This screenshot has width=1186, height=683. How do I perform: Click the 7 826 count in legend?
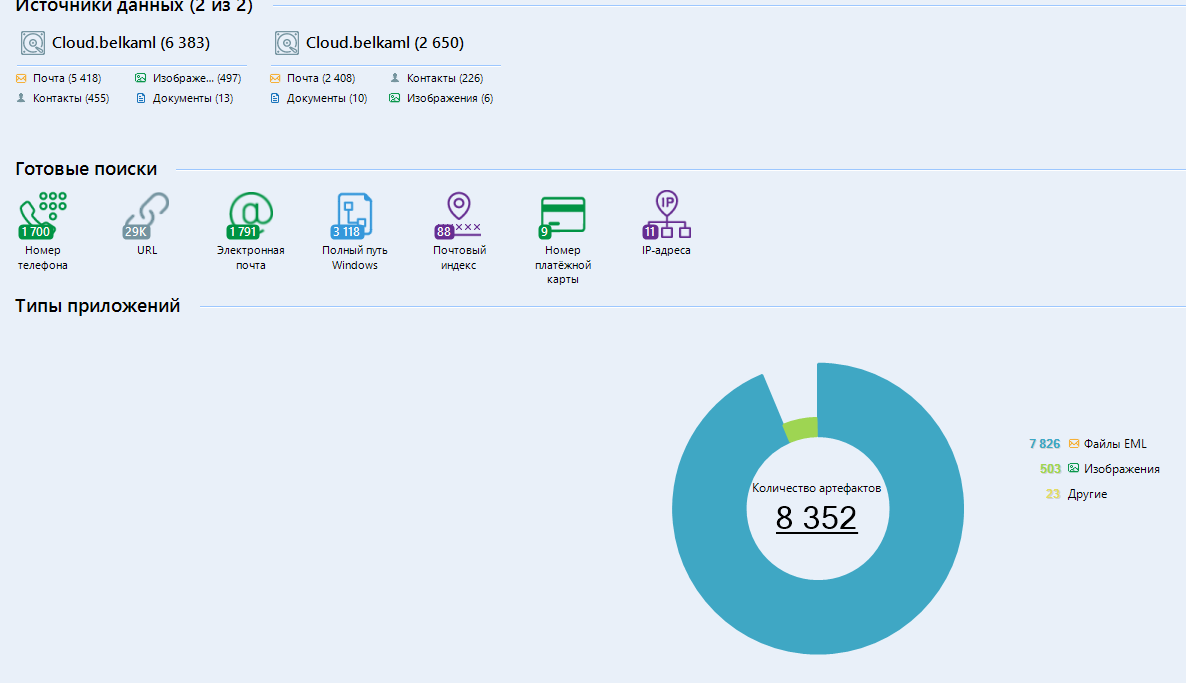tap(1045, 444)
